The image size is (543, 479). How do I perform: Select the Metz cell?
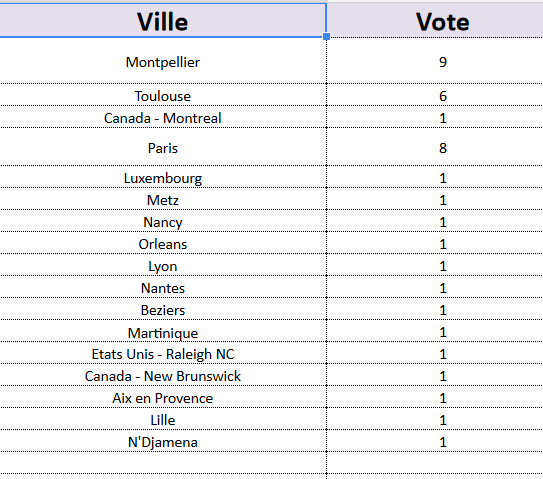click(x=163, y=199)
